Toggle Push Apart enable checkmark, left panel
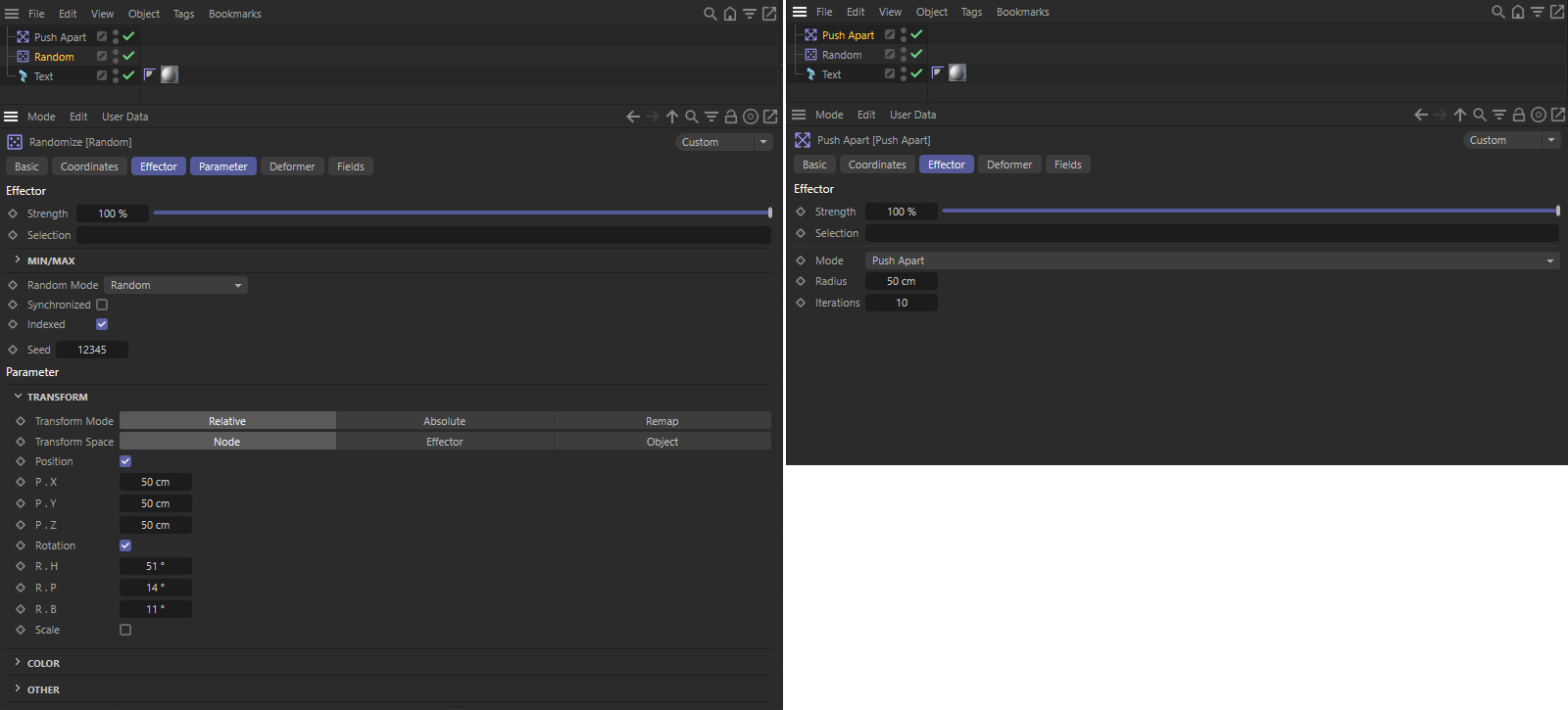1568x710 pixels. click(x=128, y=36)
